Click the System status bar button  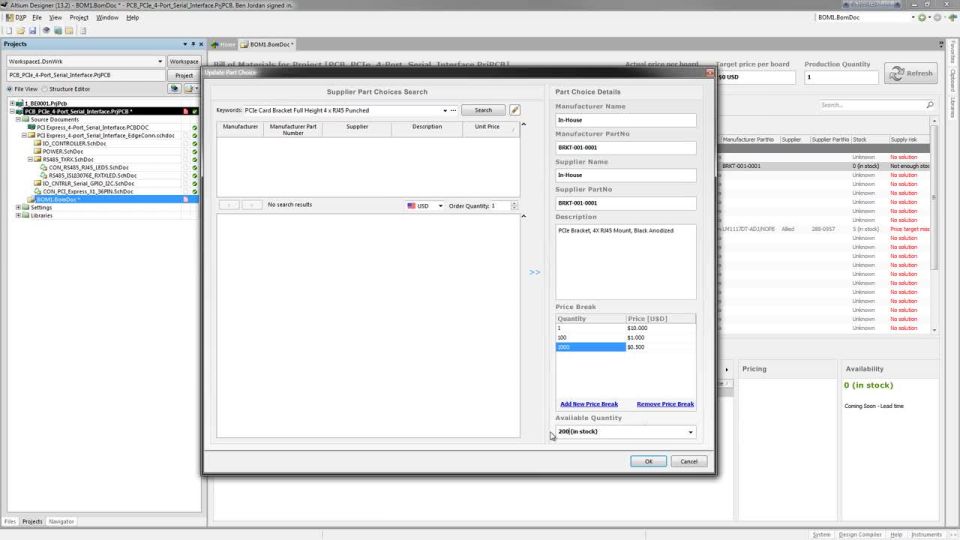pos(821,534)
